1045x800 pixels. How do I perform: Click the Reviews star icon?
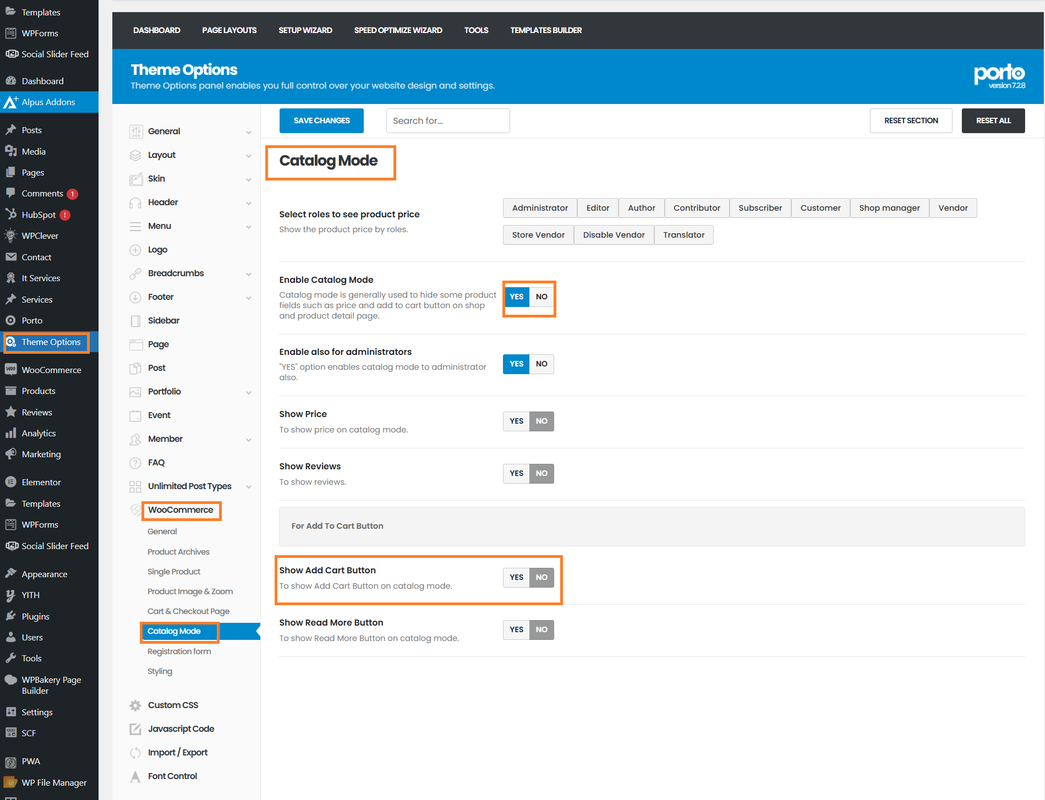pyautogui.click(x=11, y=412)
